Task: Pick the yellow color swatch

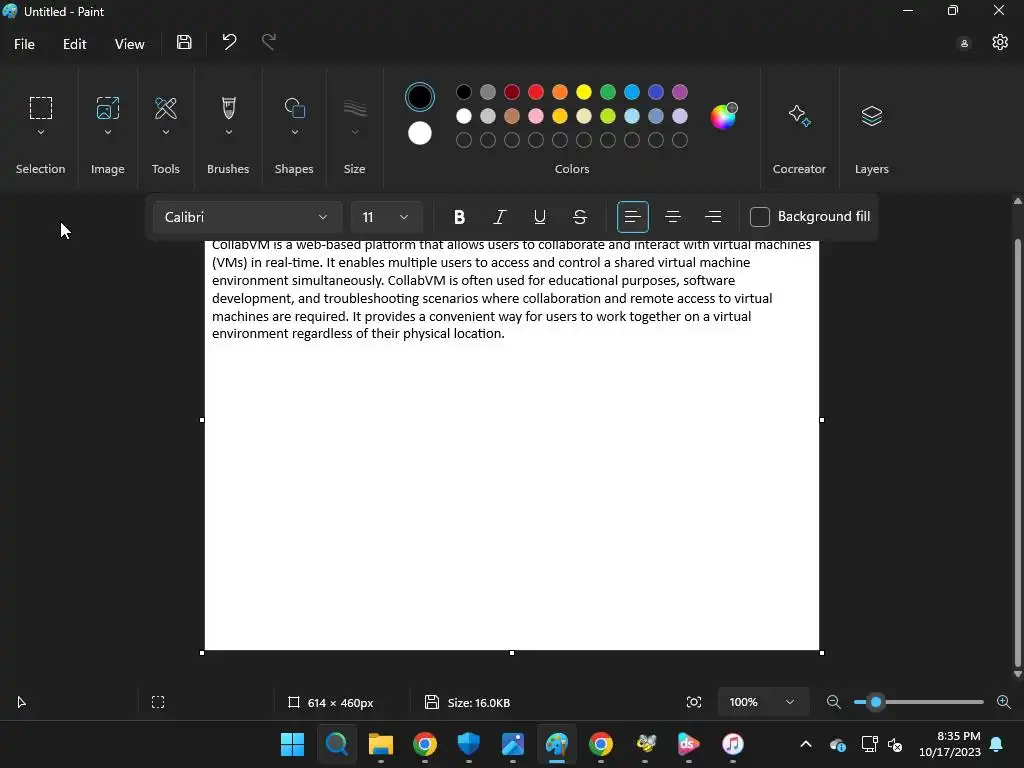Action: (584, 92)
